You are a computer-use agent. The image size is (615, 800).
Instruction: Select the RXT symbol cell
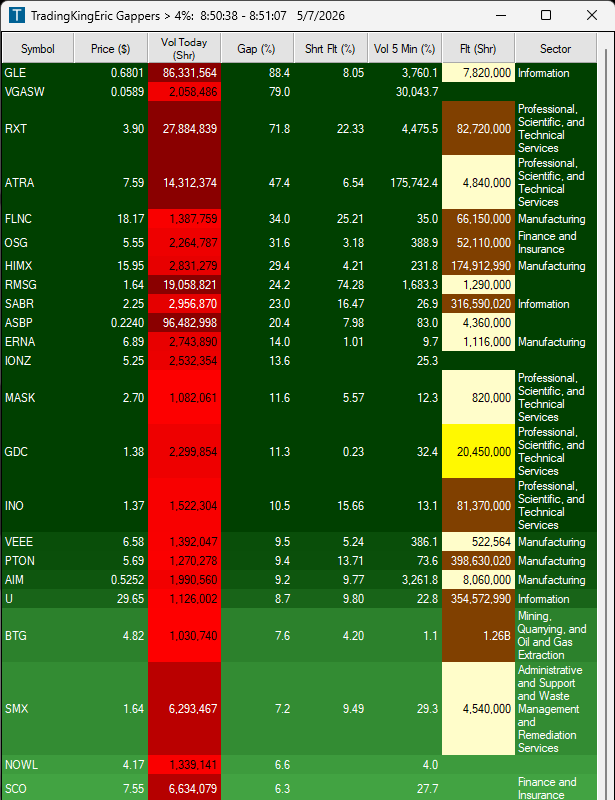[x=38, y=128]
